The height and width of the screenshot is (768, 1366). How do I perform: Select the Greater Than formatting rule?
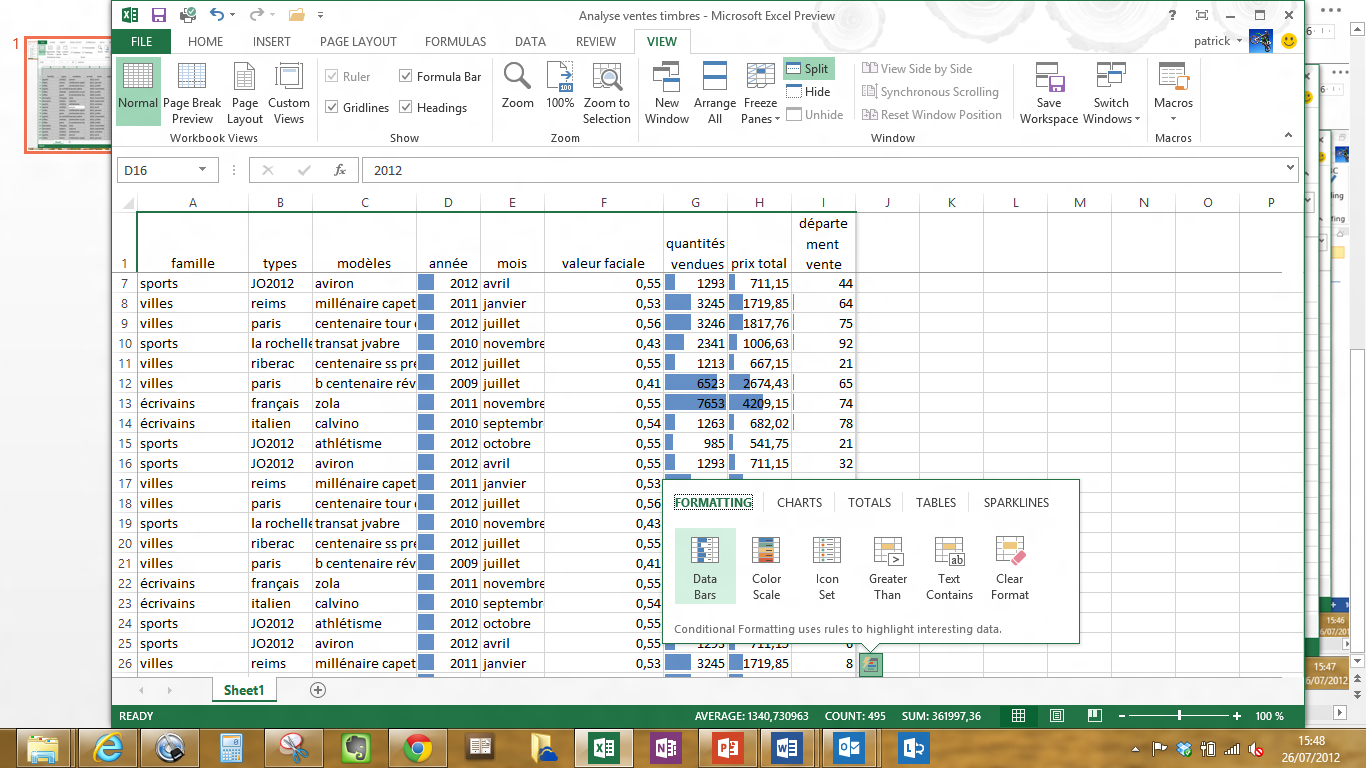(888, 566)
